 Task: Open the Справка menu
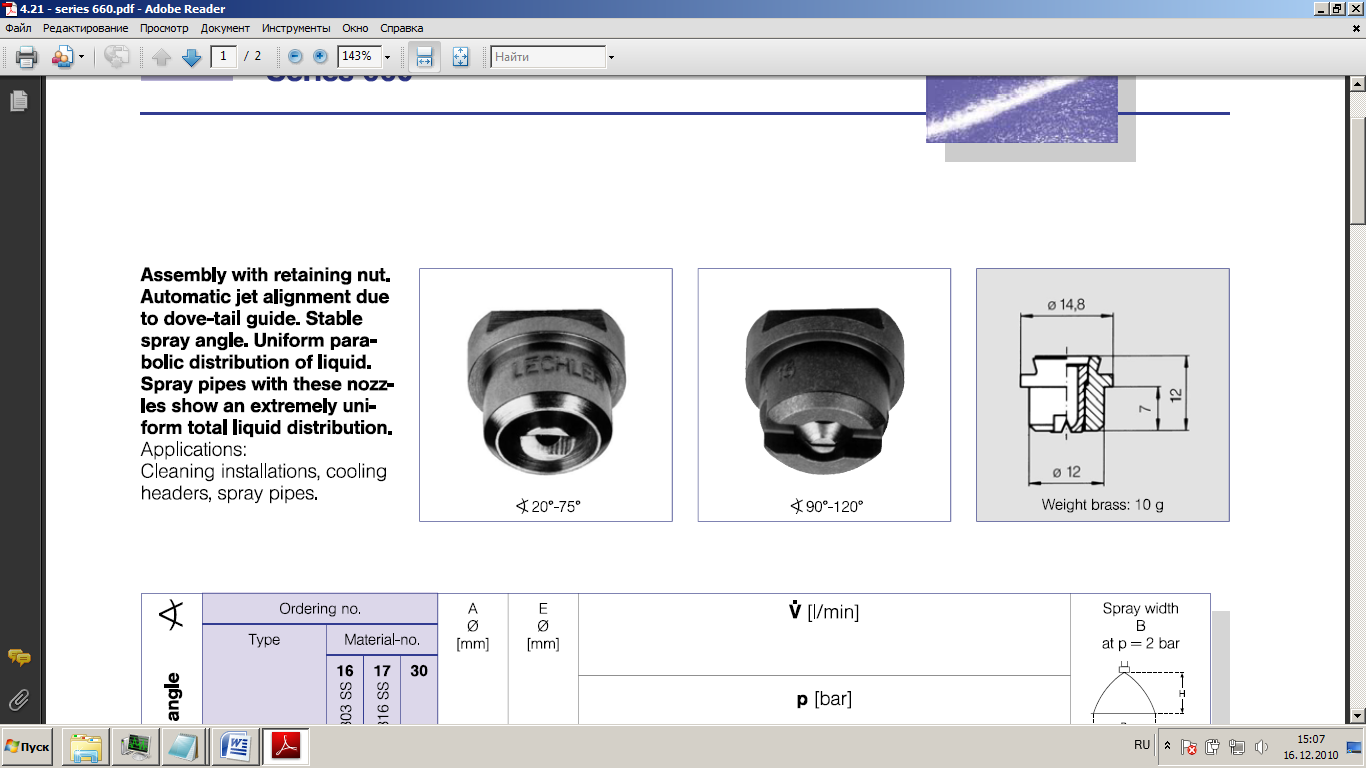point(402,28)
